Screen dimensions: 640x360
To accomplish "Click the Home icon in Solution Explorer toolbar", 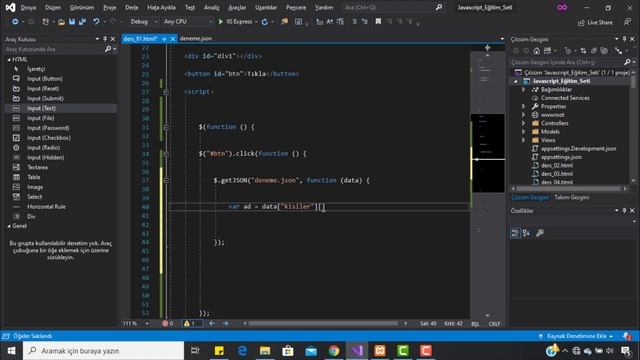I will coord(537,51).
